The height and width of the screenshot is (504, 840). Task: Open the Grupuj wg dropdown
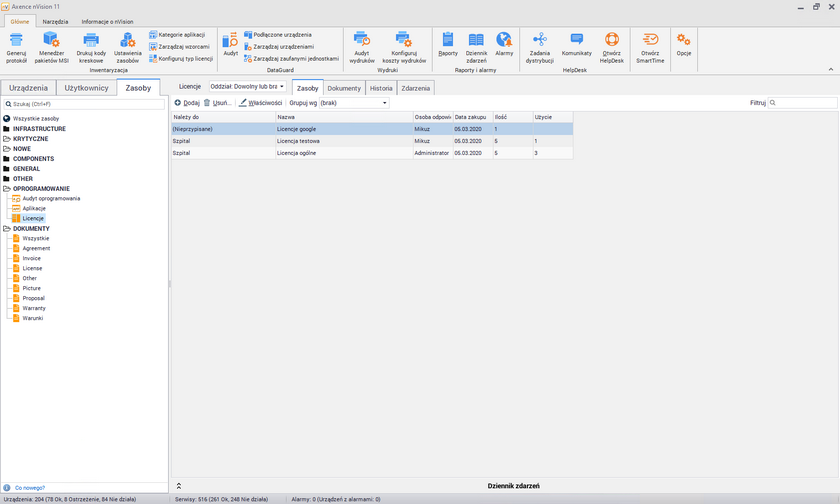point(353,103)
